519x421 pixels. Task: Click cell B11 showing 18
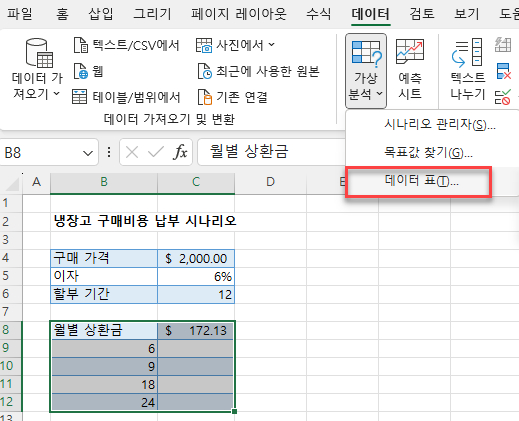104,384
